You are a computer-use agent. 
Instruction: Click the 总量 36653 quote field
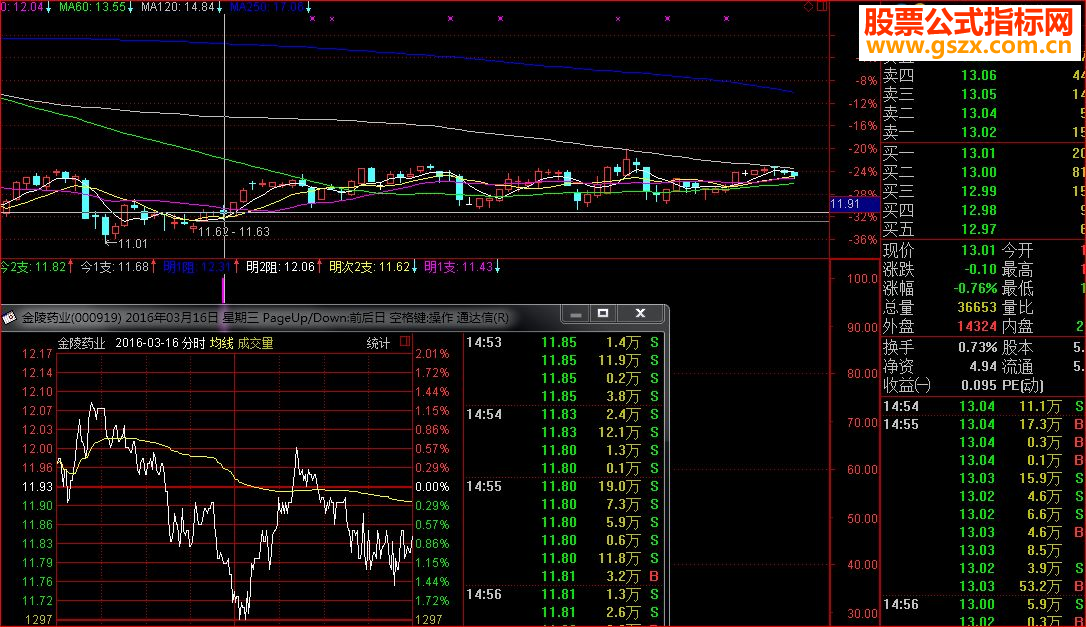pos(940,307)
